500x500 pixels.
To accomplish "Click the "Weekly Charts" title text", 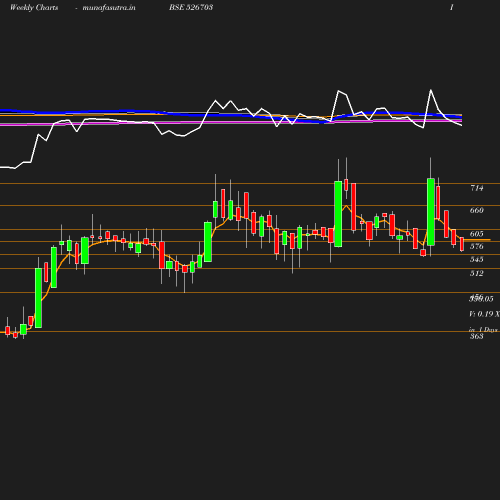I will [x=34, y=7].
